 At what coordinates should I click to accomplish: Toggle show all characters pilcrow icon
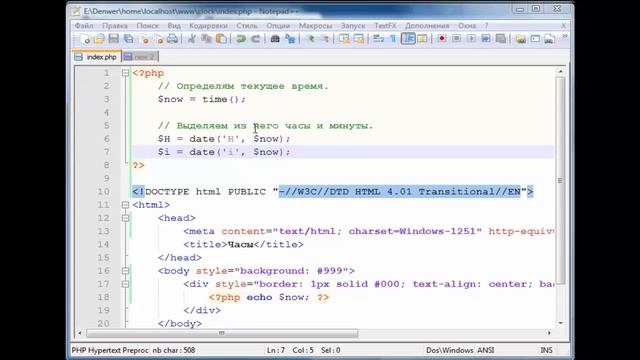393,39
